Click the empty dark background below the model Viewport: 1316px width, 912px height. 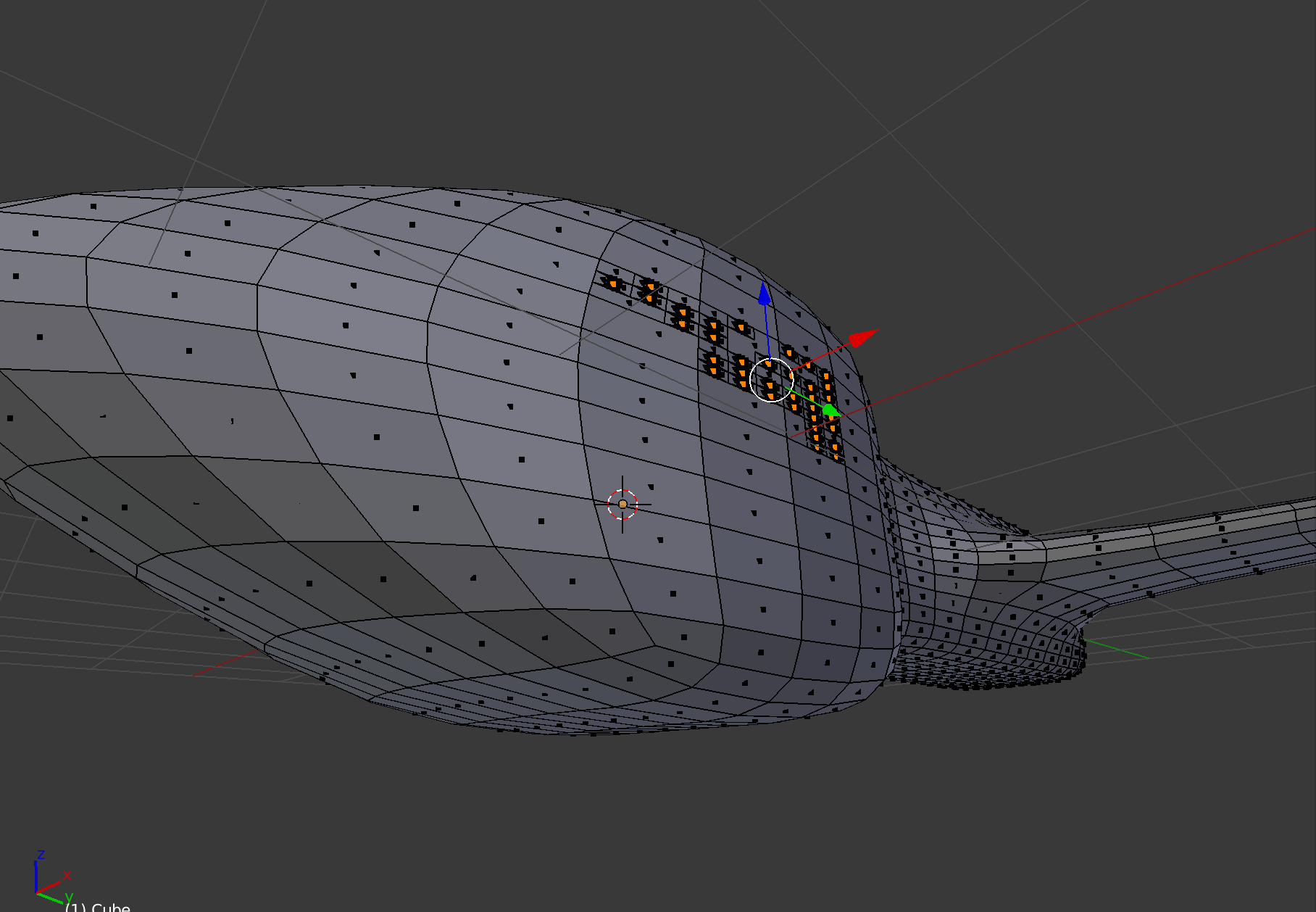(652, 819)
